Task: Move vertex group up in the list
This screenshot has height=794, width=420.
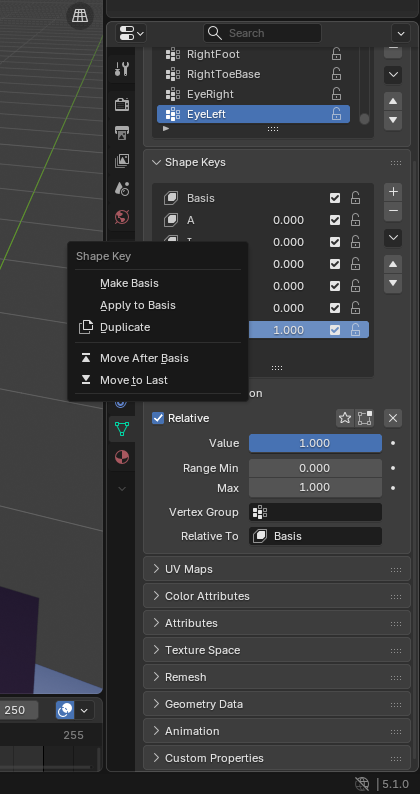Action: coord(393,101)
